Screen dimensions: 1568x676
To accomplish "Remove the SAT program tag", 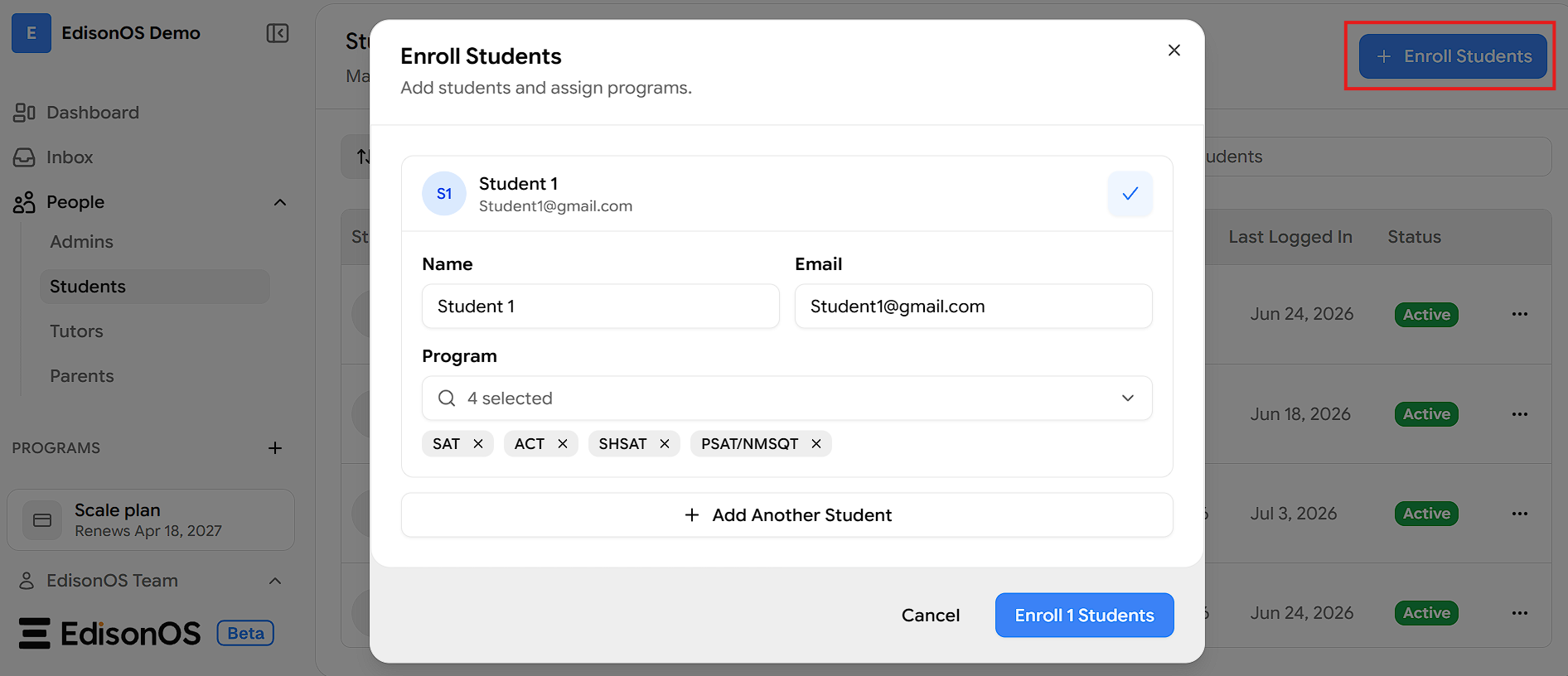I will [478, 444].
